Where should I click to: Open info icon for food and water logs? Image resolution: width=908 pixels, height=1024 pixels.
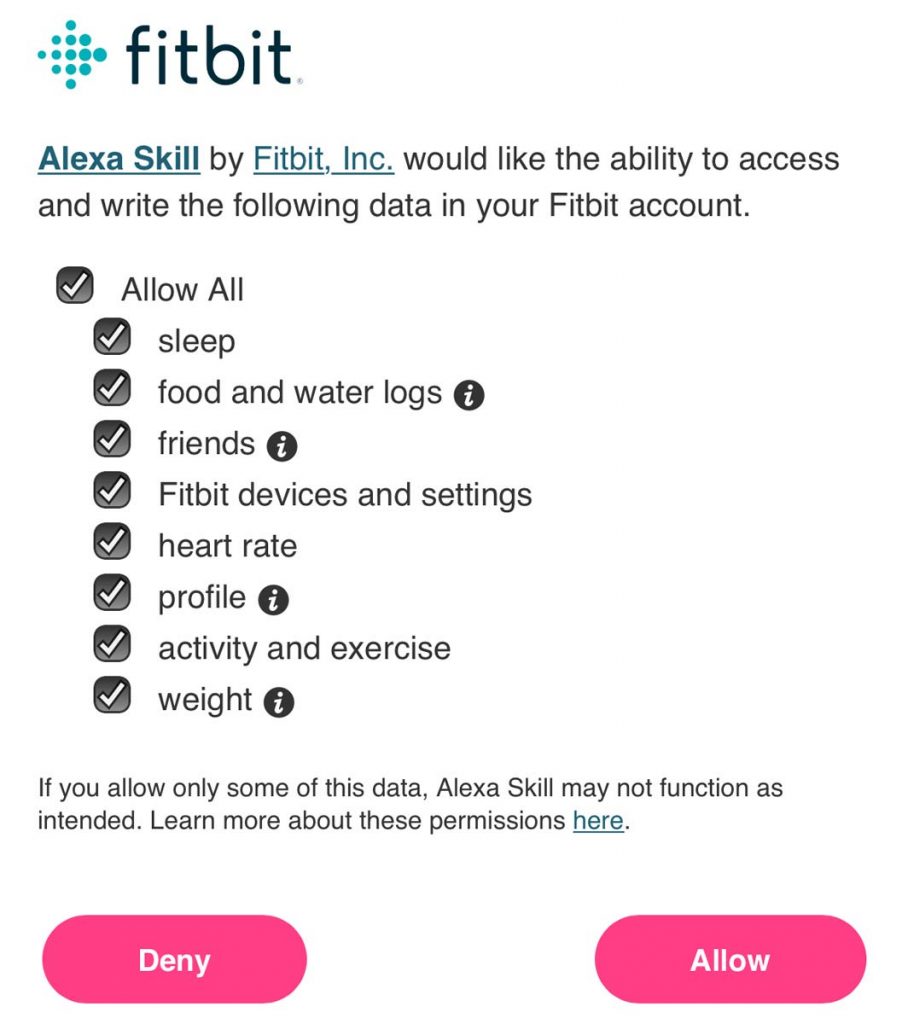point(469,396)
